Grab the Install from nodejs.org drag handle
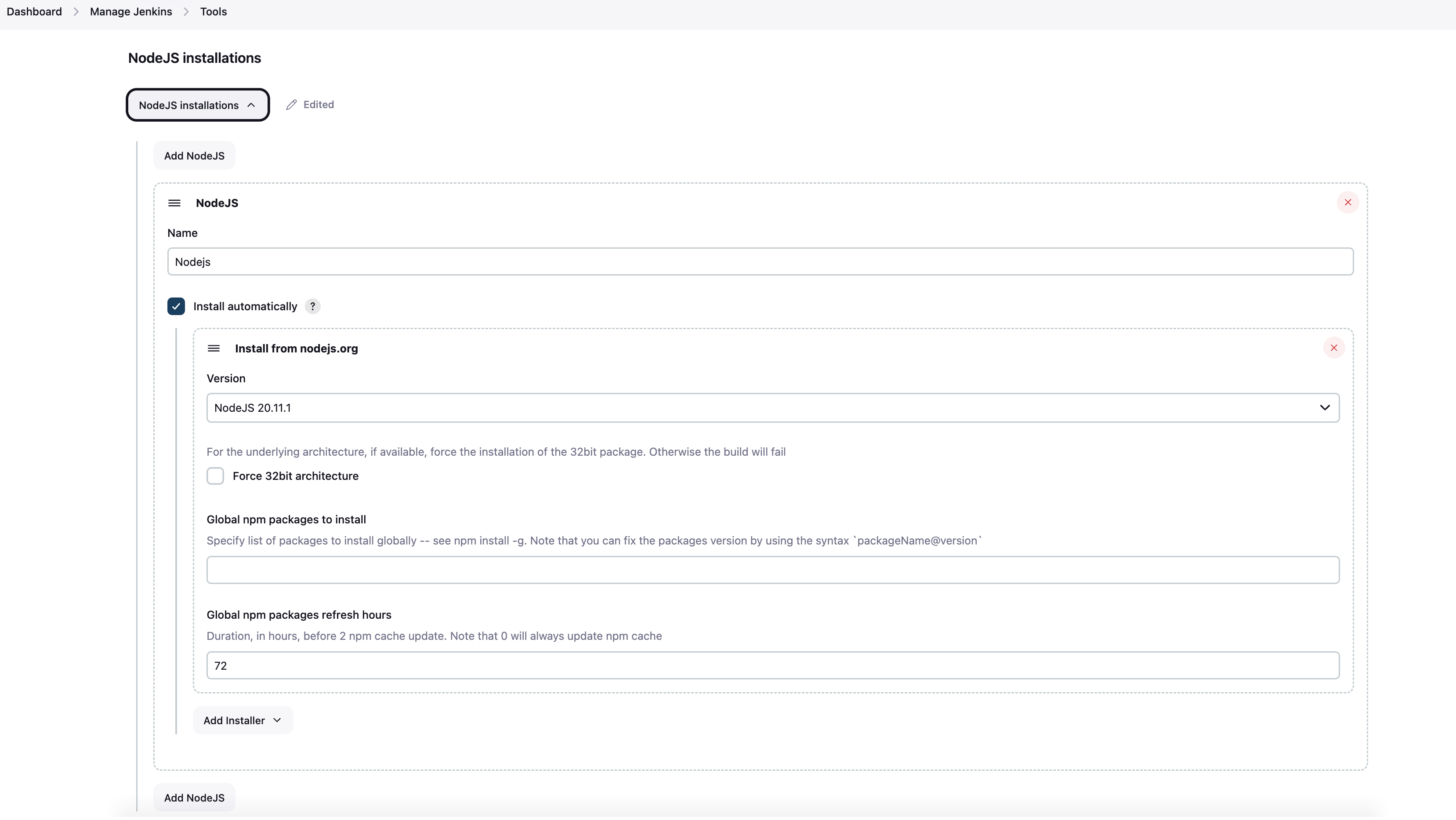This screenshot has width=1456, height=820. tap(214, 348)
